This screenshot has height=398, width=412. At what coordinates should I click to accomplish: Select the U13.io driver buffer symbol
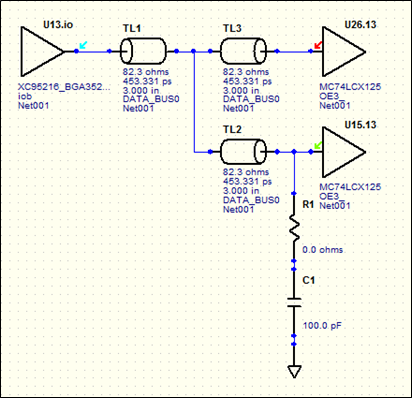click(42, 52)
